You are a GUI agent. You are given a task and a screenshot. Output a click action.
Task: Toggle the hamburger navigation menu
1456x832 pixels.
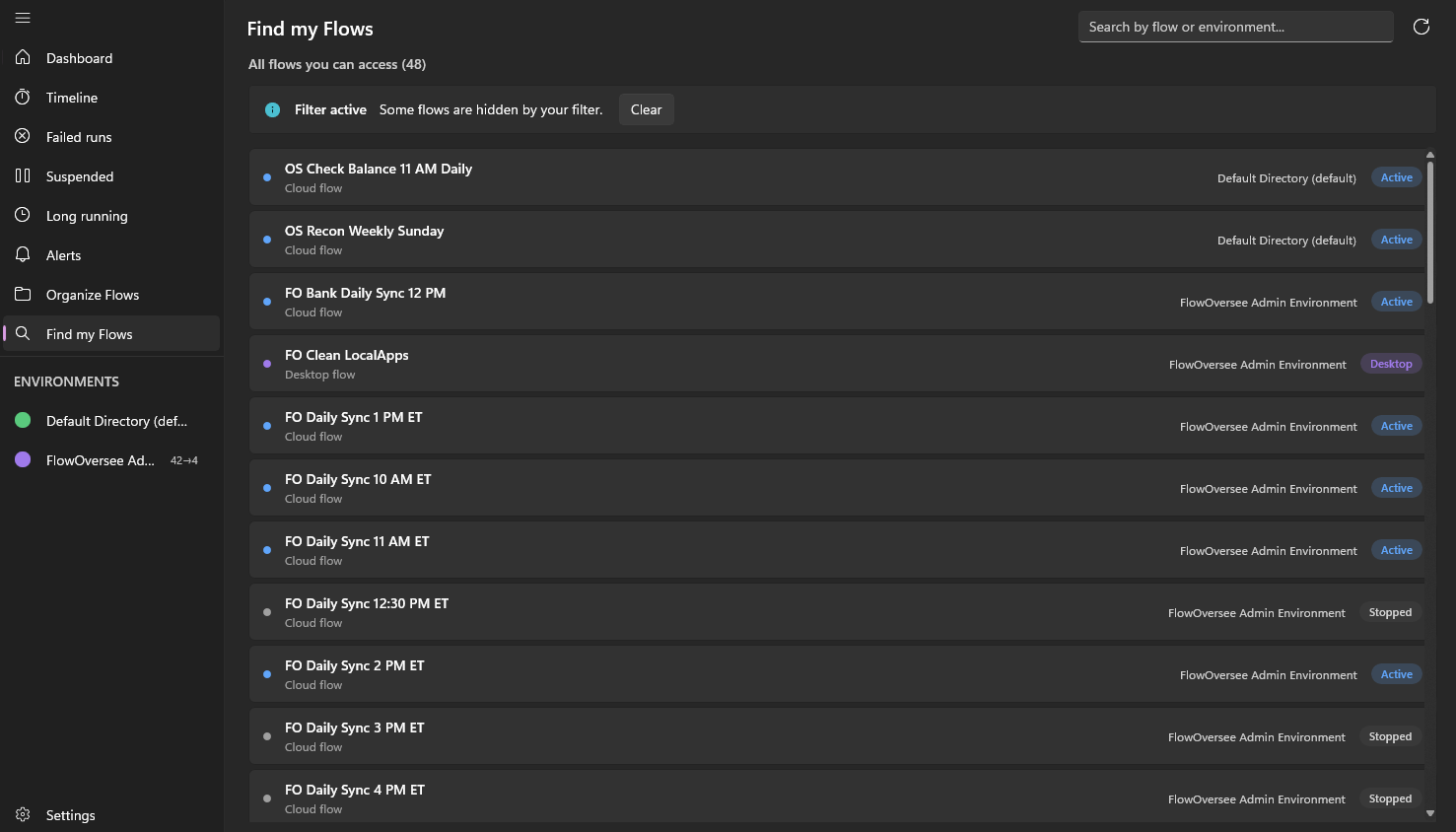(x=23, y=18)
